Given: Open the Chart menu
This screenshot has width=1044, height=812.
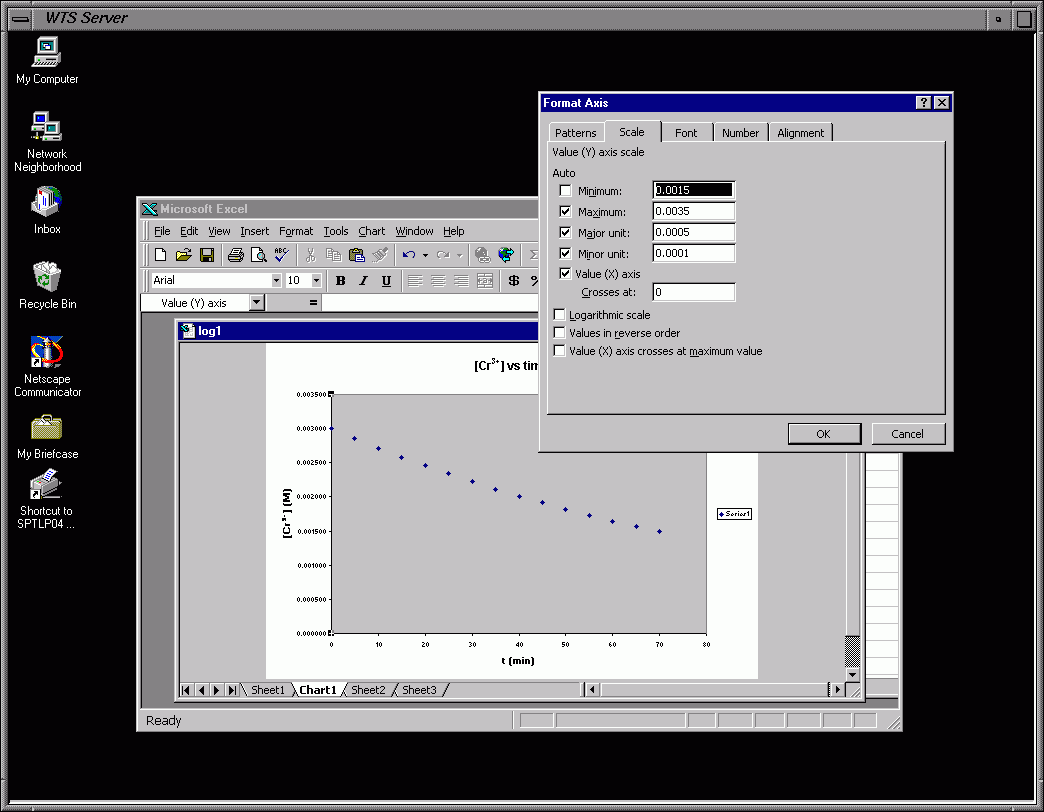Looking at the screenshot, I should 371,231.
